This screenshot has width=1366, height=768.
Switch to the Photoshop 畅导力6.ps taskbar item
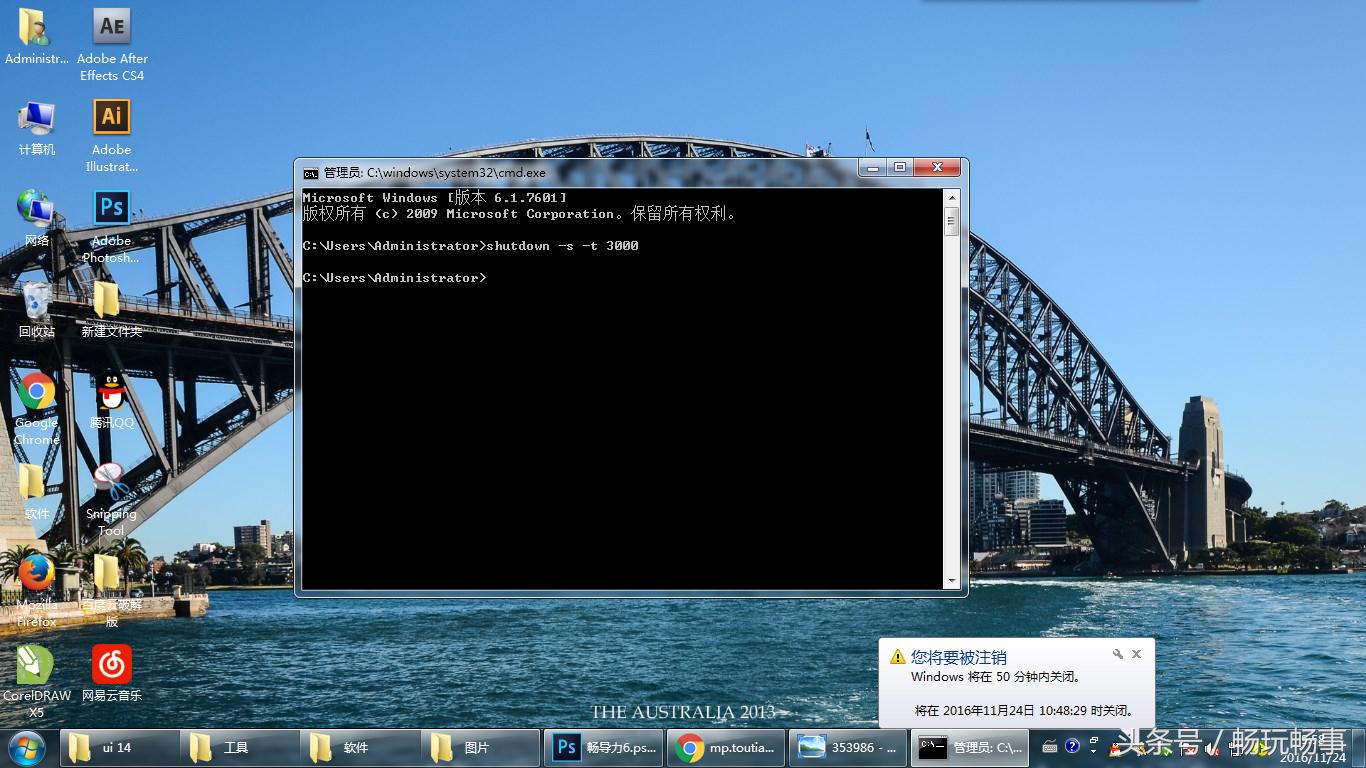click(x=604, y=747)
